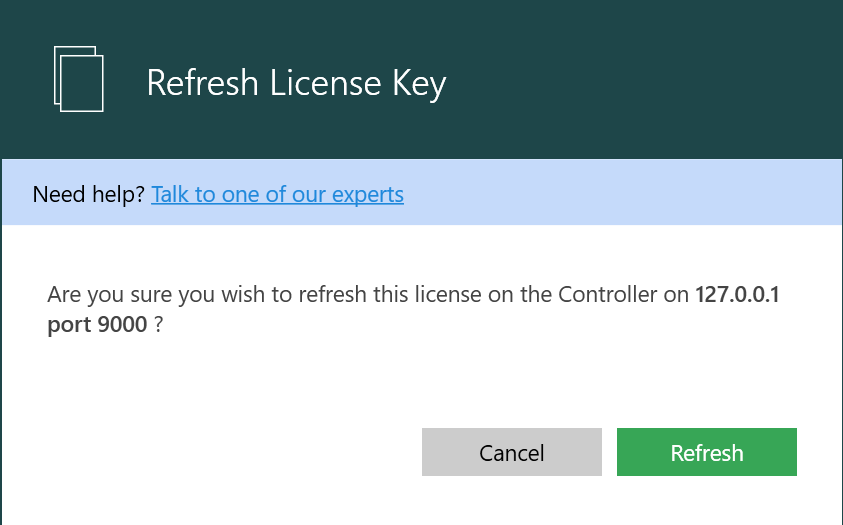843x525 pixels.
Task: Click the word License in the title
Action: click(x=325, y=83)
